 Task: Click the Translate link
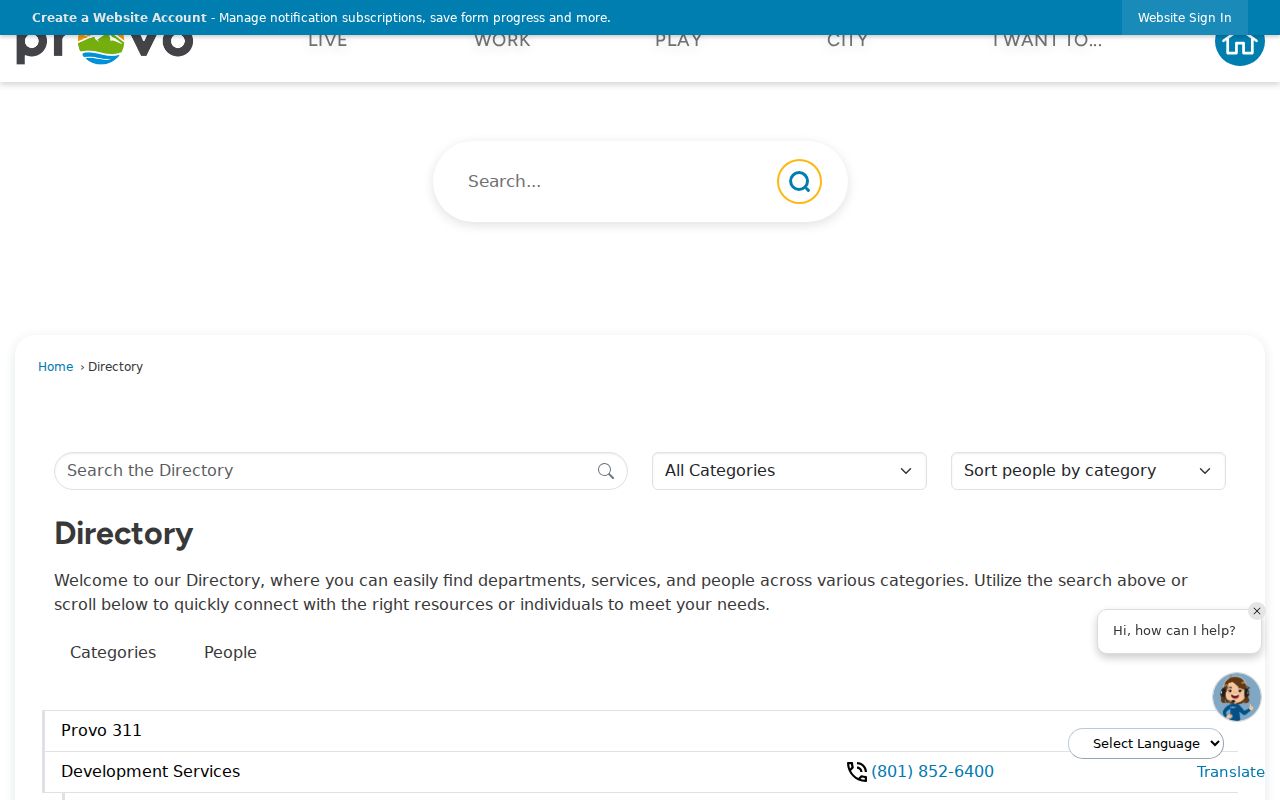click(1230, 772)
